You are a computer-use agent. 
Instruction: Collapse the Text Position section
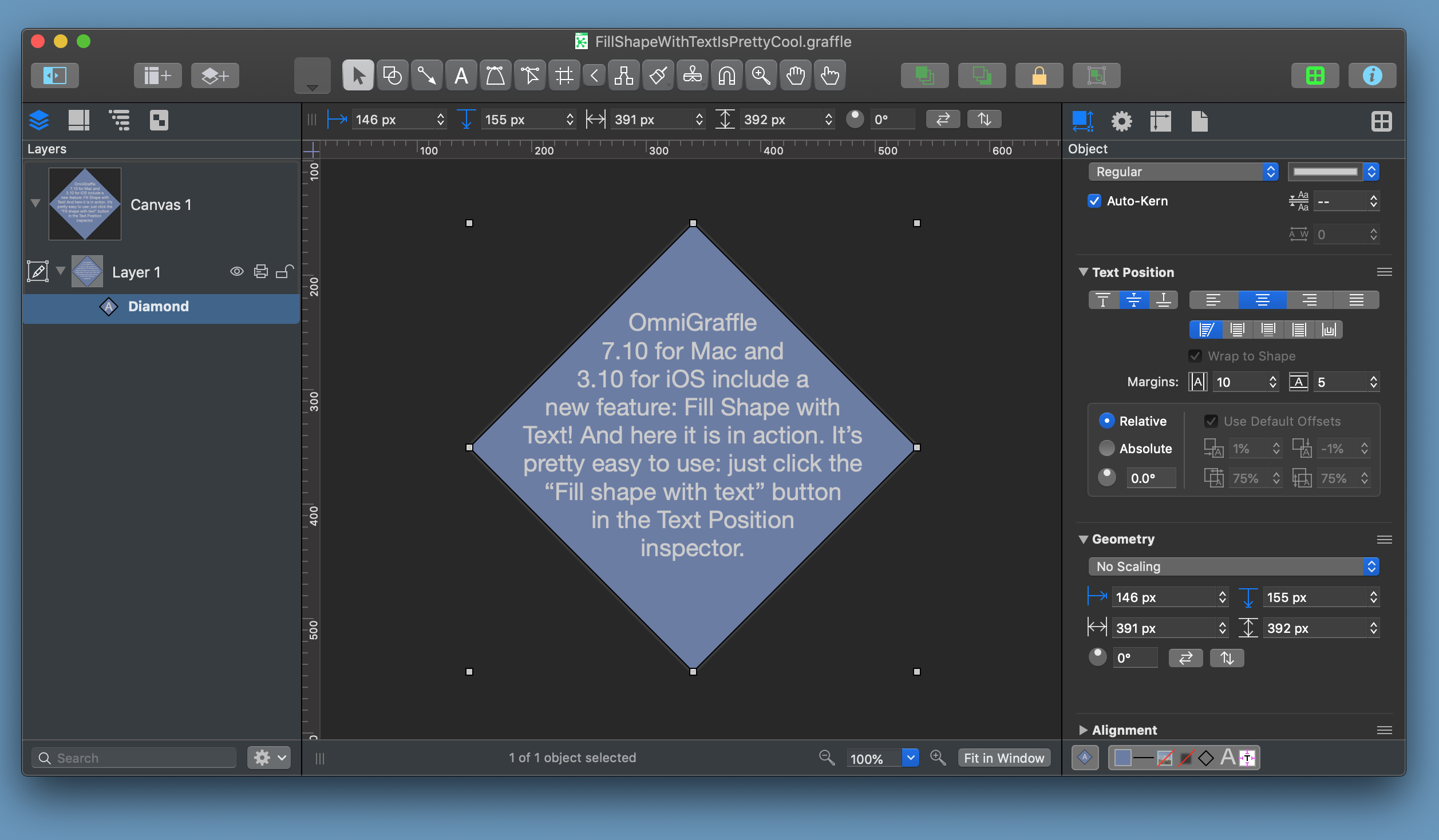[x=1084, y=272]
